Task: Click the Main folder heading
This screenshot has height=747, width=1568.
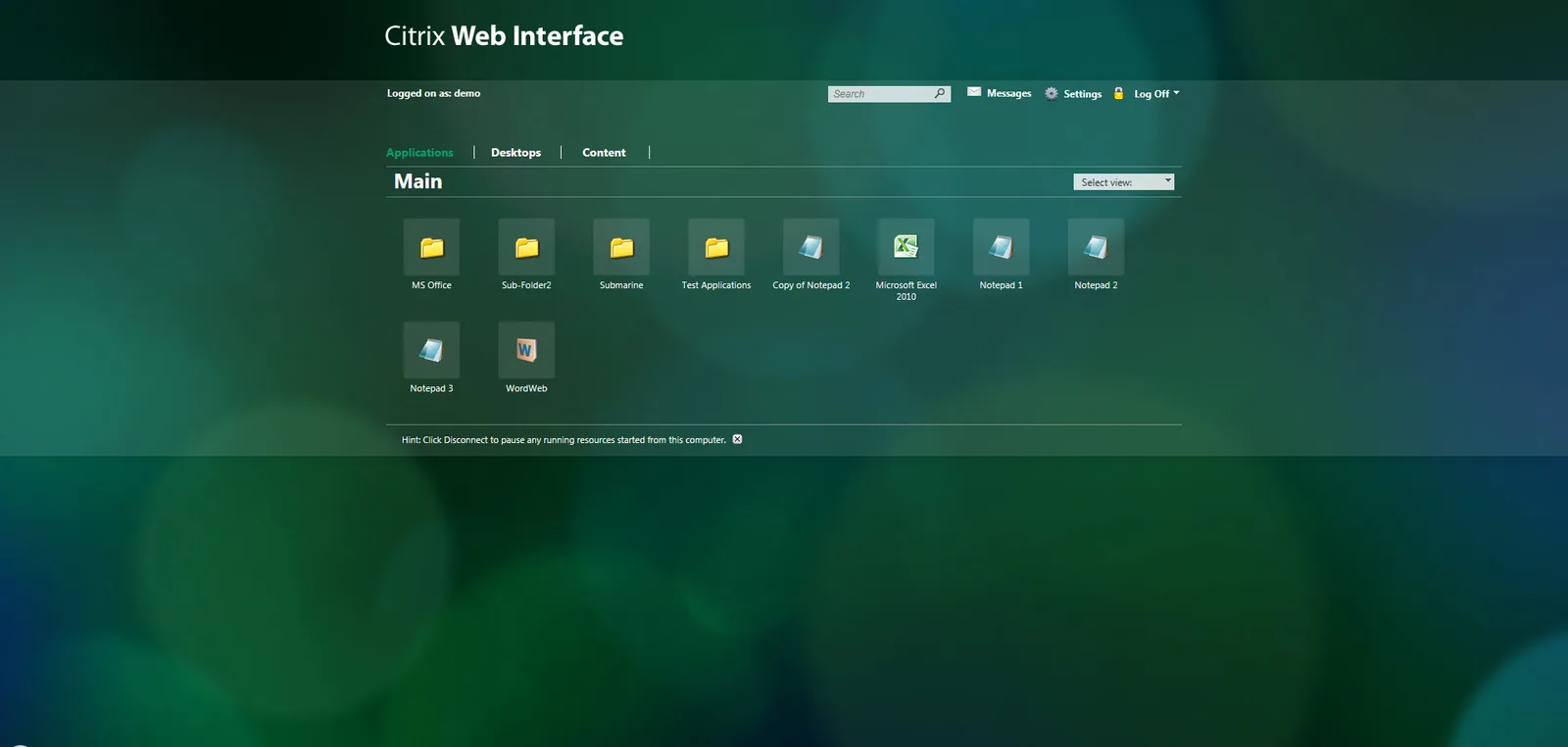Action: [x=418, y=181]
